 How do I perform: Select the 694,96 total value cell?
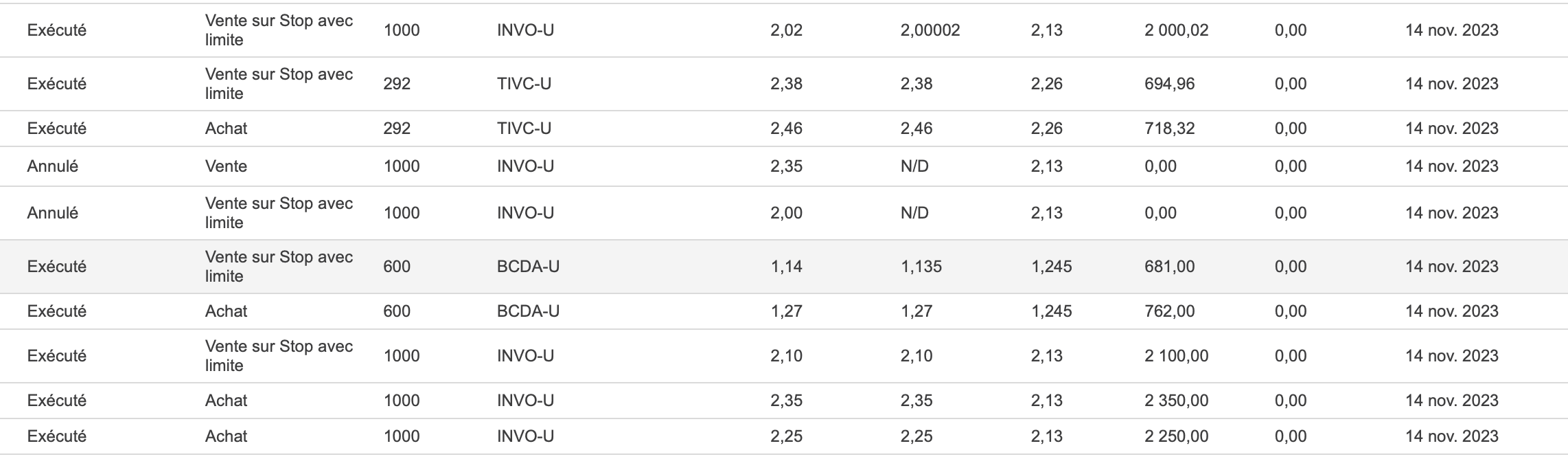click(x=1169, y=84)
